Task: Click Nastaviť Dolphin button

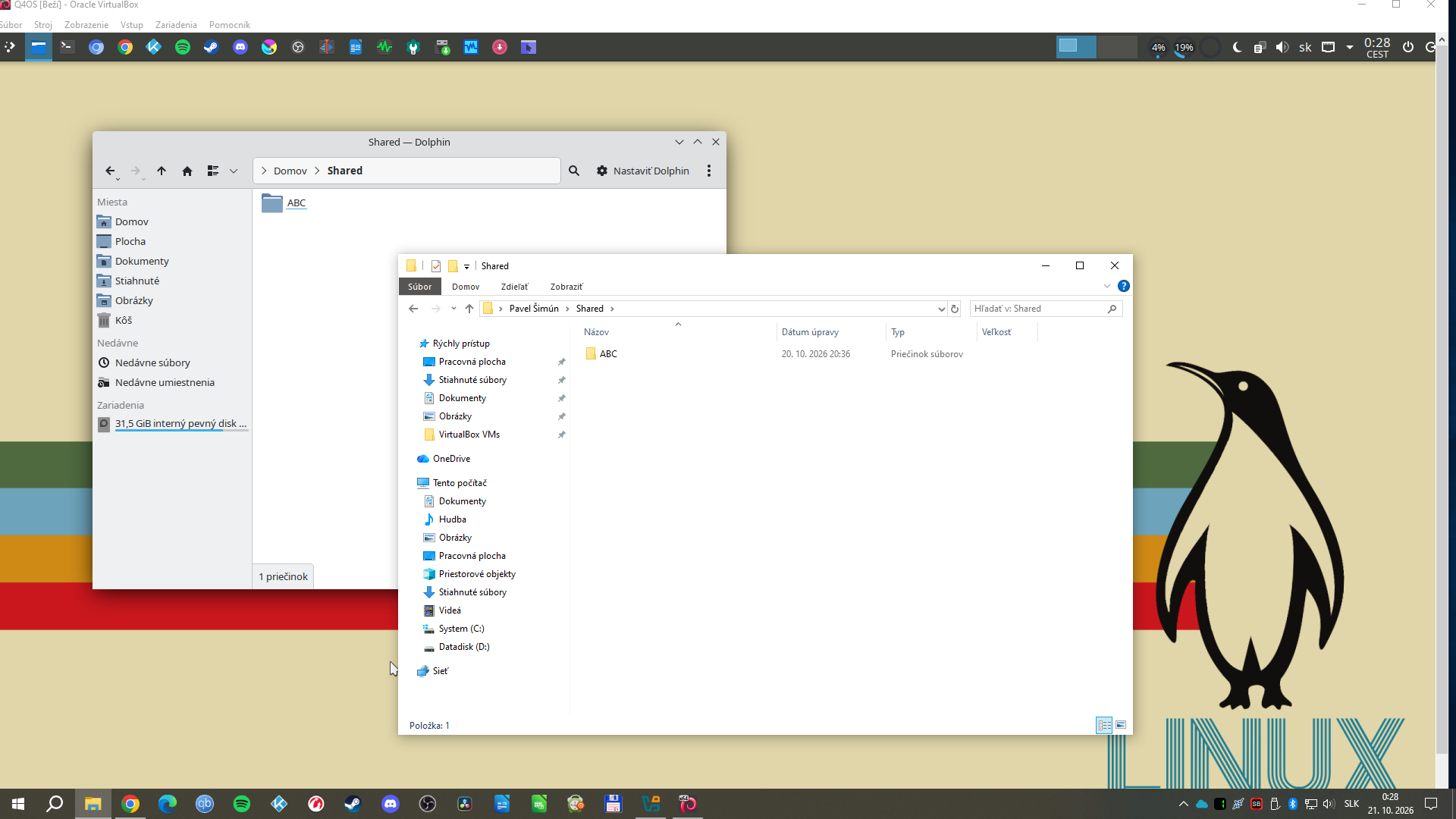Action: pos(642,171)
